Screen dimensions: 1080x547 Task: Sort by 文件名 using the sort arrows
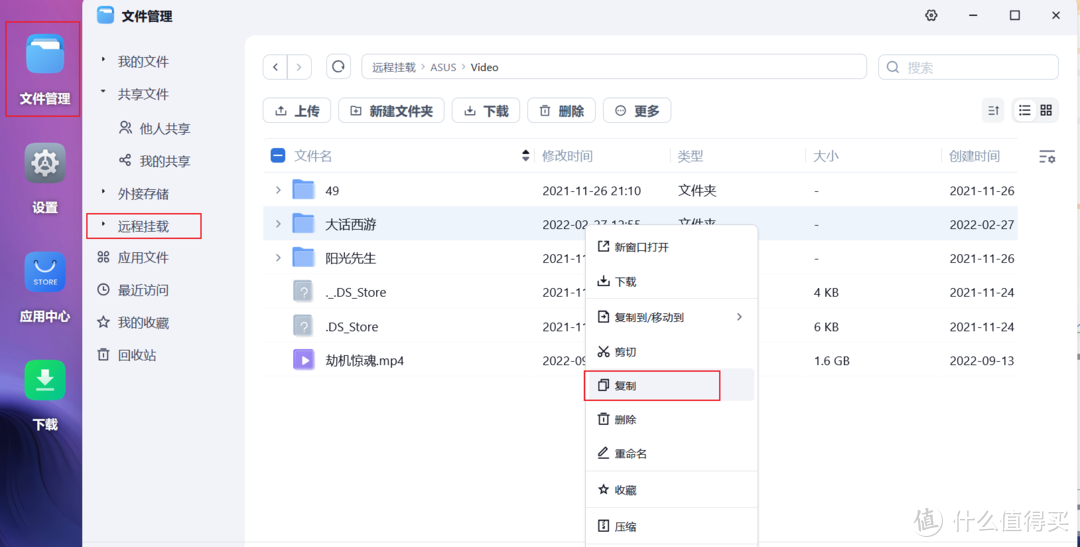[x=526, y=156]
